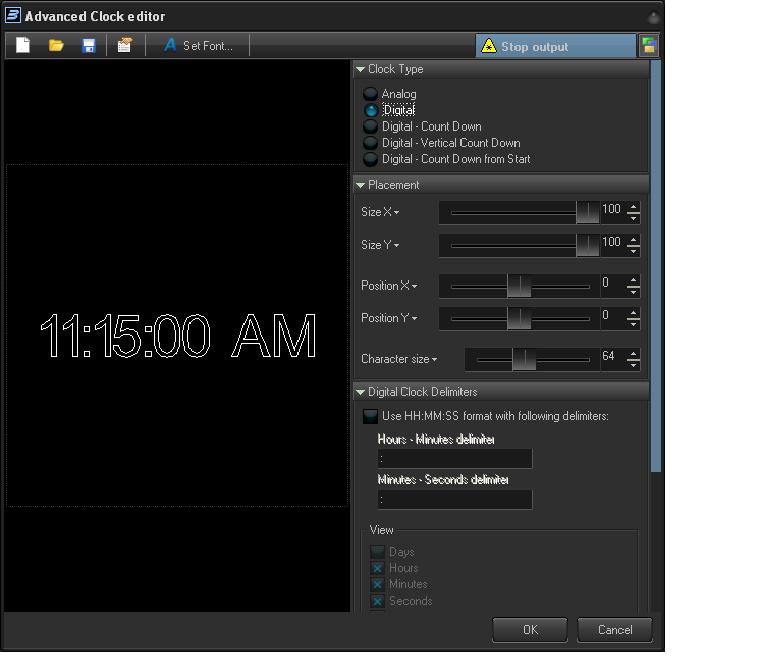Select the Analog clock type
The width and height of the screenshot is (759, 666).
371,94
